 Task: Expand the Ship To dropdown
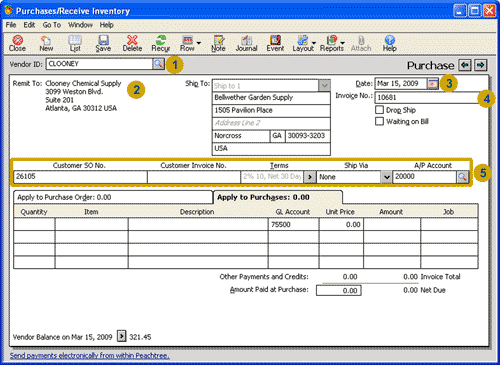324,86
